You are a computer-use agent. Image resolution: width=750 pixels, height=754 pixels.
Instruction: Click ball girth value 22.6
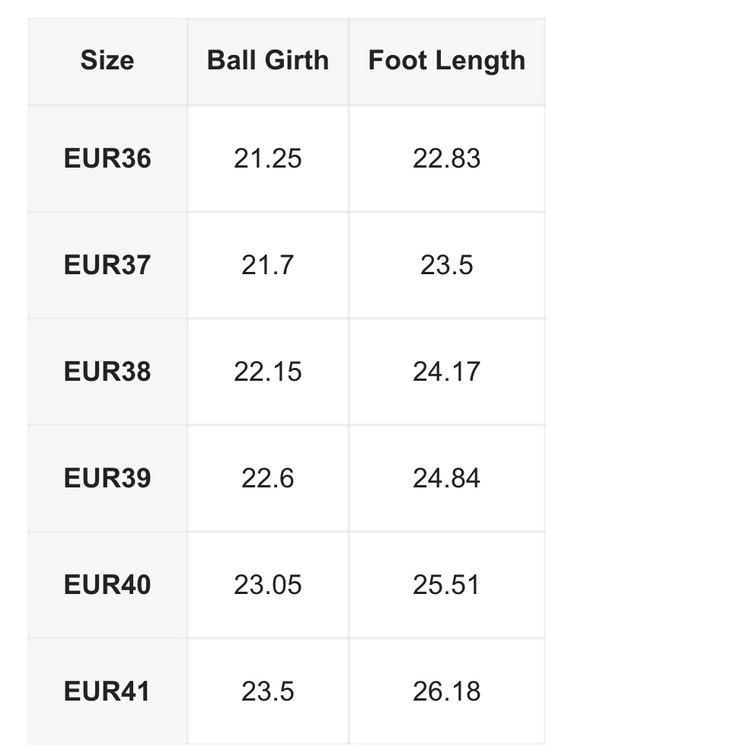pos(267,479)
